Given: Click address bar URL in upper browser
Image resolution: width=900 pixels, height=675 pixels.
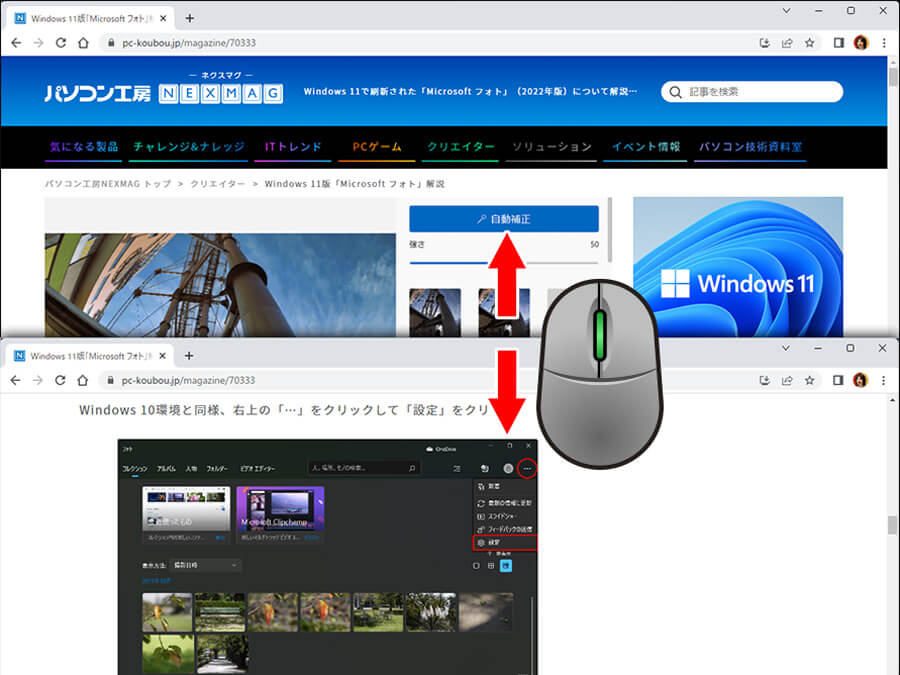Looking at the screenshot, I should (x=189, y=42).
